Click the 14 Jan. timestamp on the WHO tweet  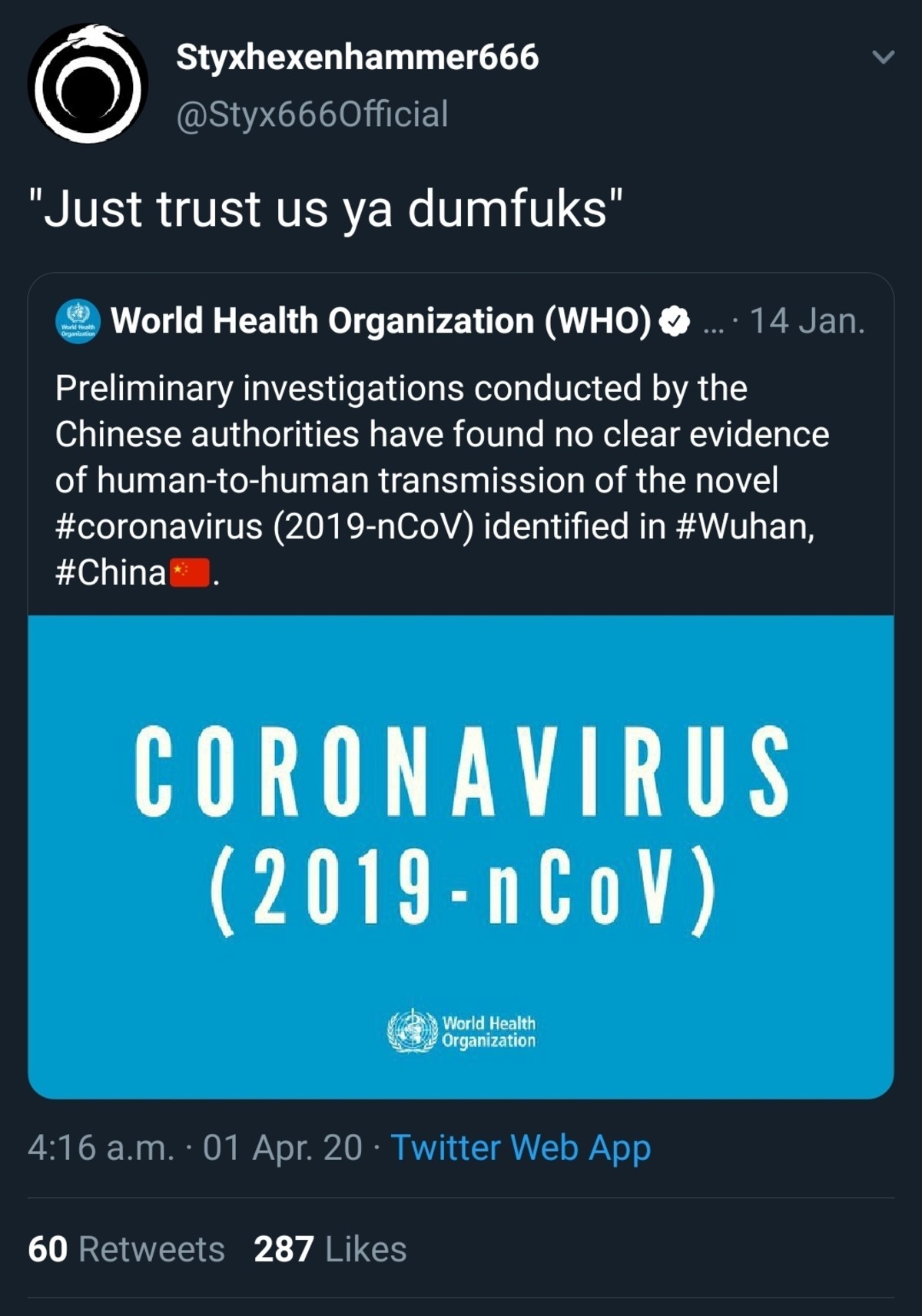(805, 321)
